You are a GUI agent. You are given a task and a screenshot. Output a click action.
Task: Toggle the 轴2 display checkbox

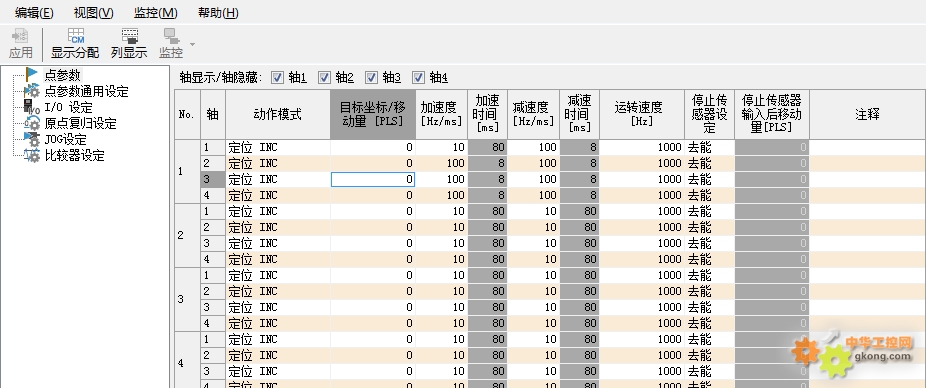coord(324,77)
